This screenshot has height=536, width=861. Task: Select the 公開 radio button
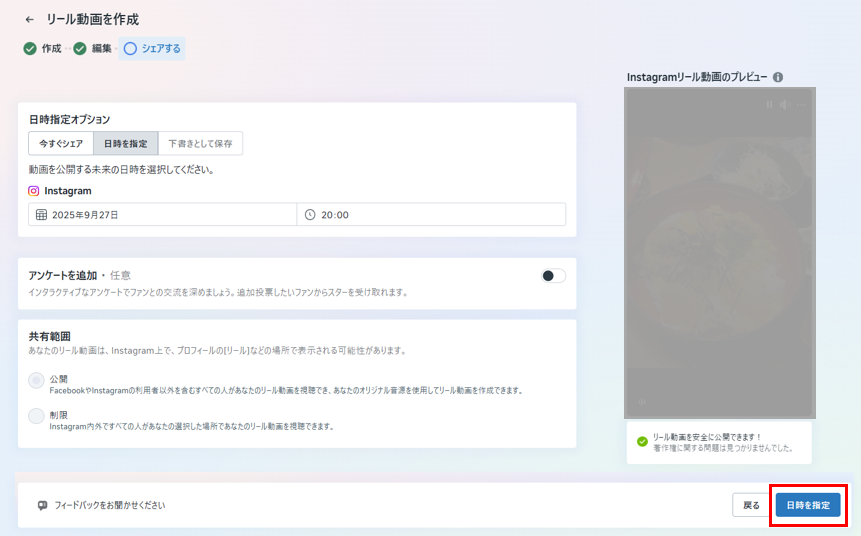click(37, 380)
